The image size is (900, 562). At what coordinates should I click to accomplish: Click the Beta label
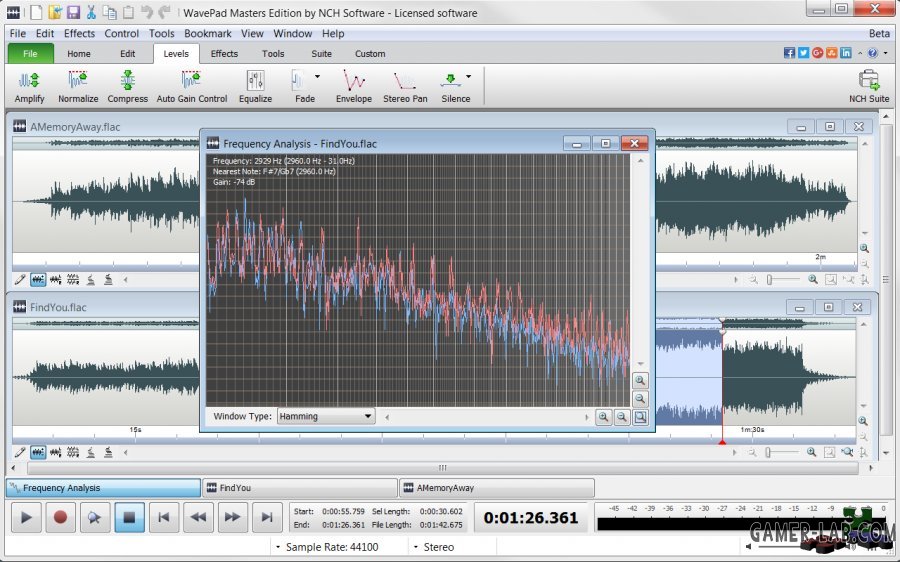(x=879, y=33)
